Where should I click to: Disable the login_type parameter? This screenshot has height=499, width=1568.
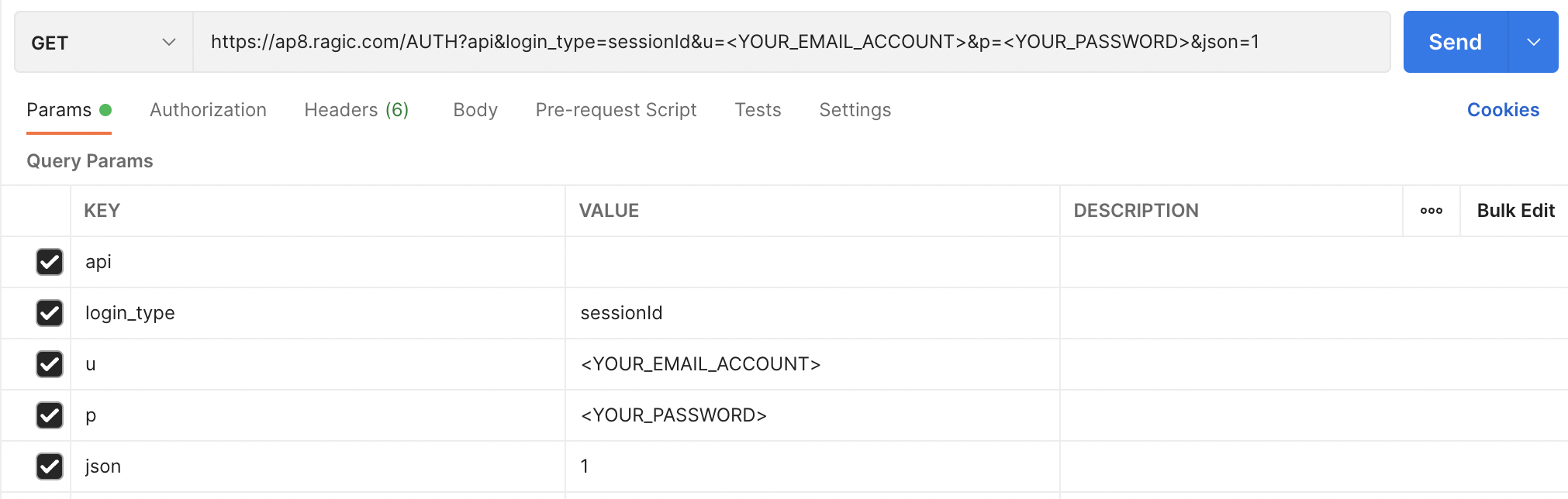50,313
